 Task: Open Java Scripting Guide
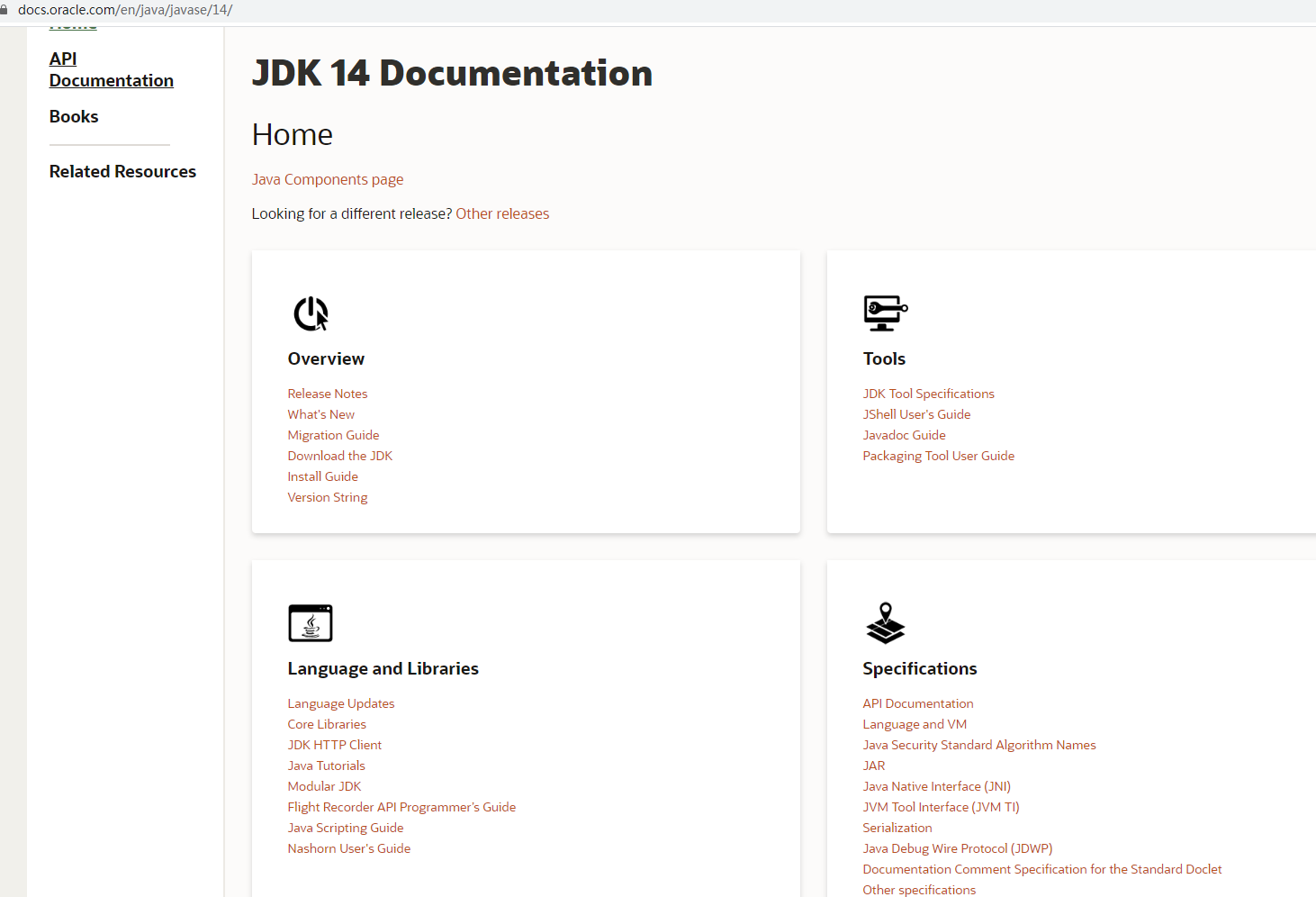click(x=346, y=828)
